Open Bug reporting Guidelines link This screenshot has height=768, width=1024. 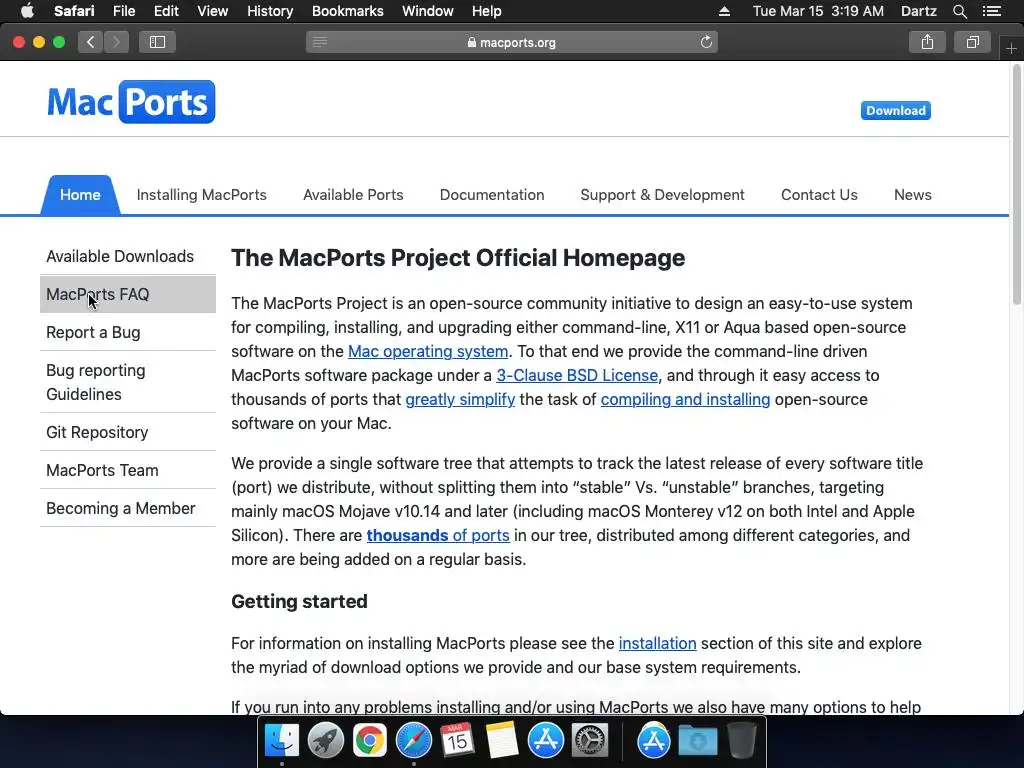coord(128,382)
